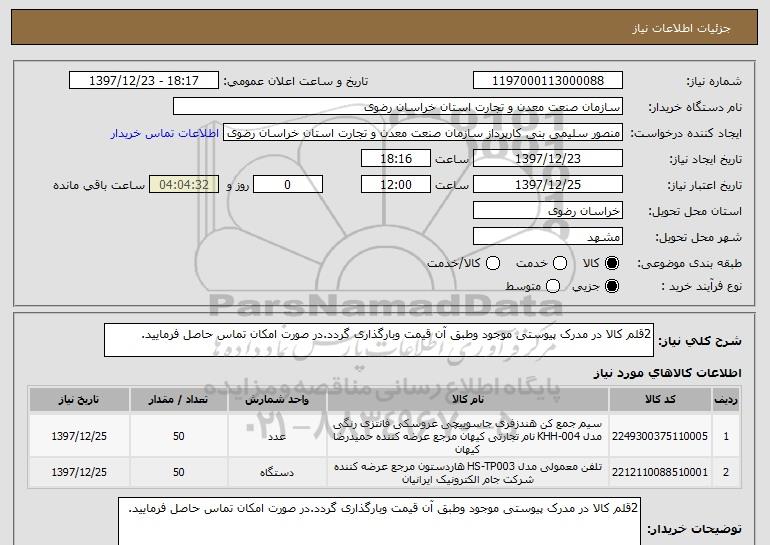Click the ردیف column header
Image resolution: width=770 pixels, height=545 pixels.
726,399
